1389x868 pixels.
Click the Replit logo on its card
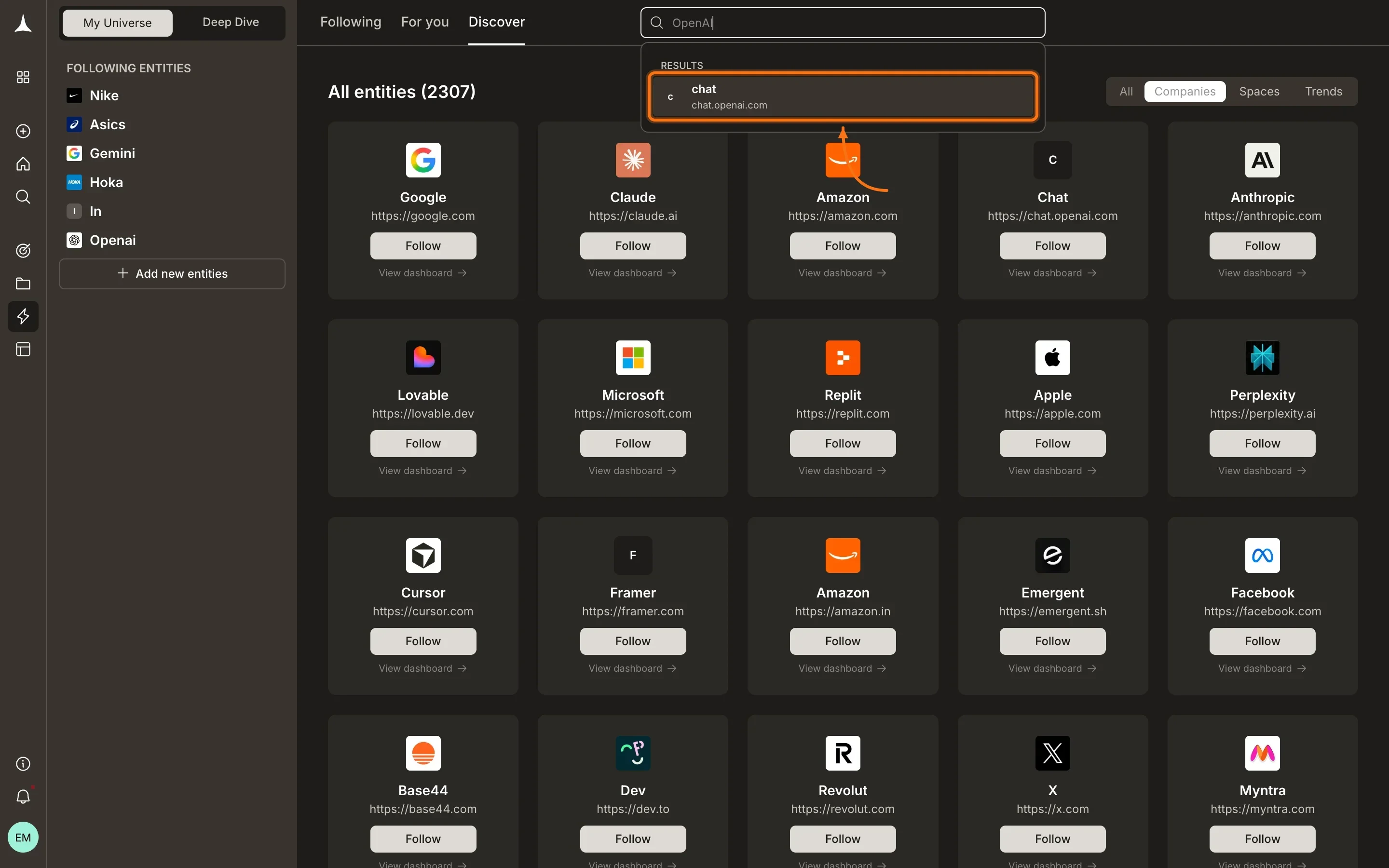pyautogui.click(x=843, y=358)
